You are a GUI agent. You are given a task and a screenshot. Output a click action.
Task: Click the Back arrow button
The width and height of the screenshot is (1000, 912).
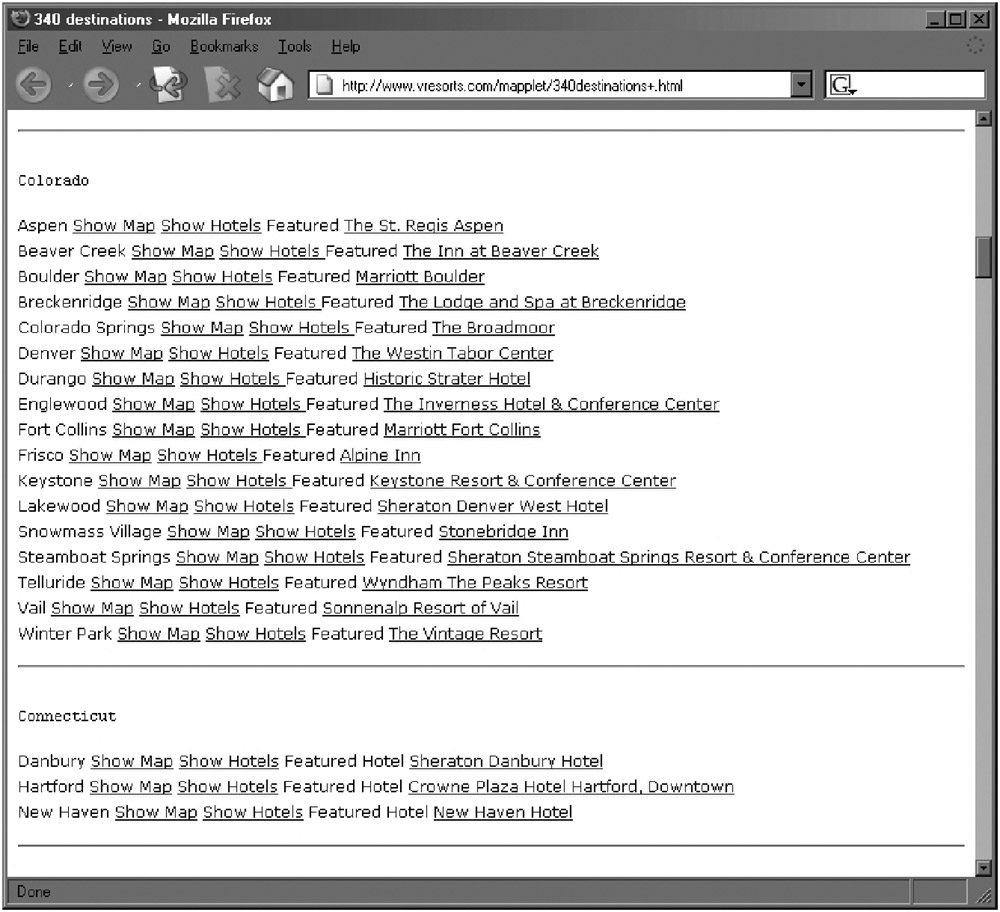coord(33,85)
